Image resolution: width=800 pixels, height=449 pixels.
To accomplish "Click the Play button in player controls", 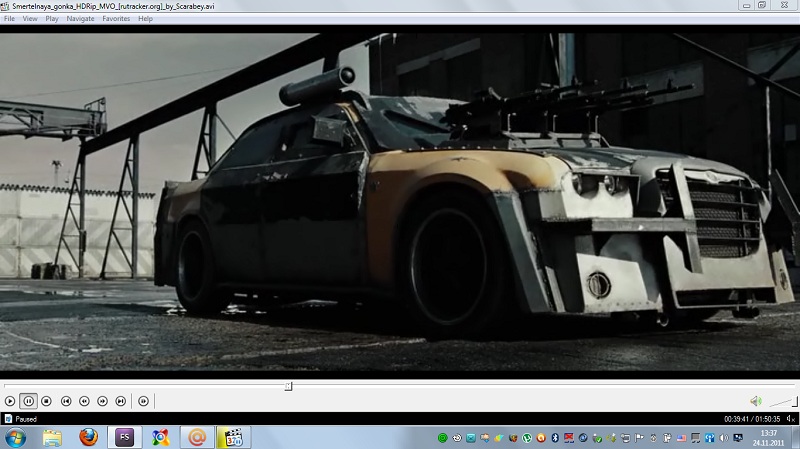I will (x=10, y=402).
